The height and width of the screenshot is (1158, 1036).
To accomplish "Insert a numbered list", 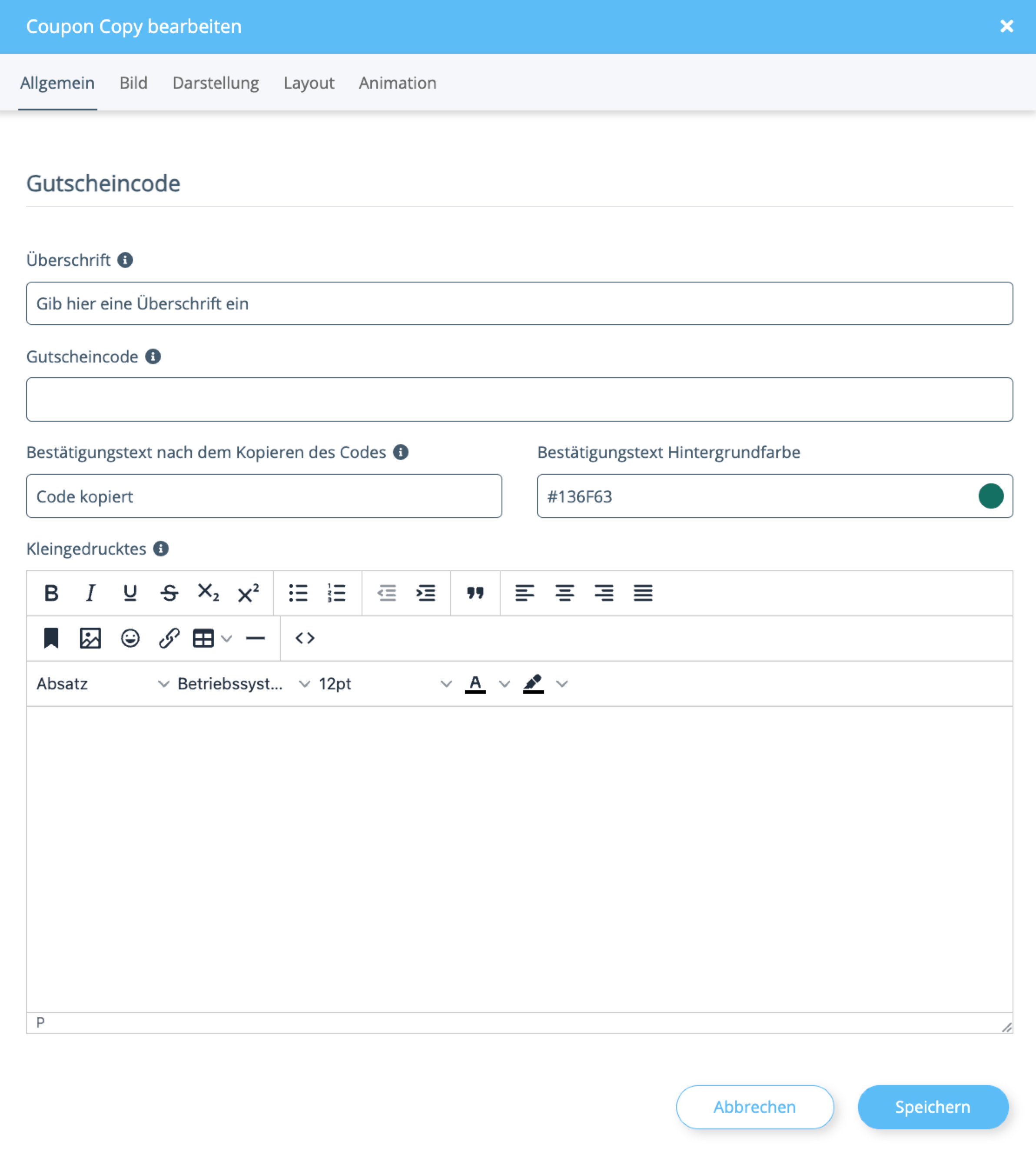I will click(x=337, y=592).
